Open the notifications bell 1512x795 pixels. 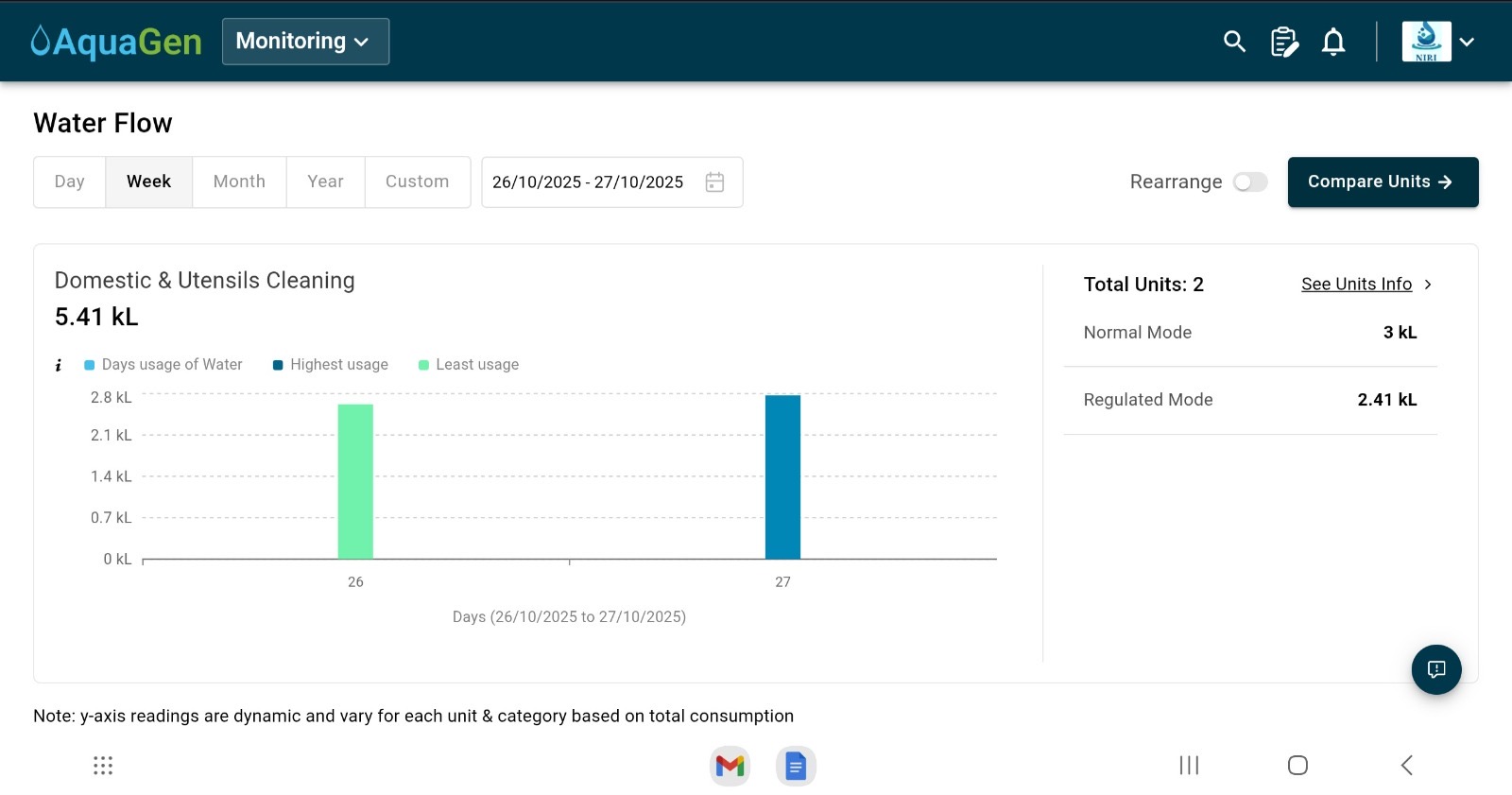click(x=1333, y=42)
